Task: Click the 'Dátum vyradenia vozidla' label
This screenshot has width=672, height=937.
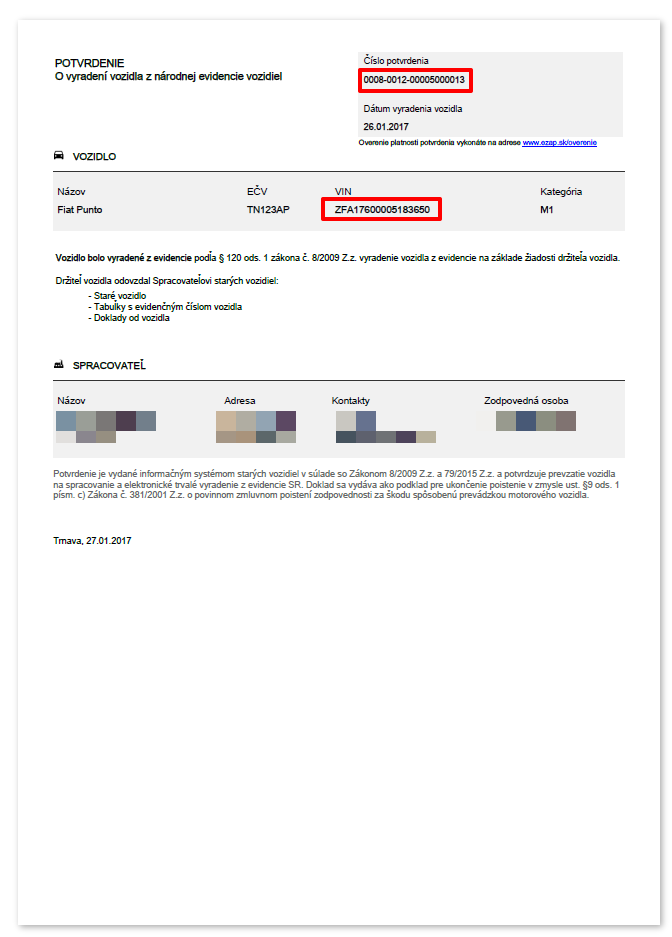Action: point(413,109)
